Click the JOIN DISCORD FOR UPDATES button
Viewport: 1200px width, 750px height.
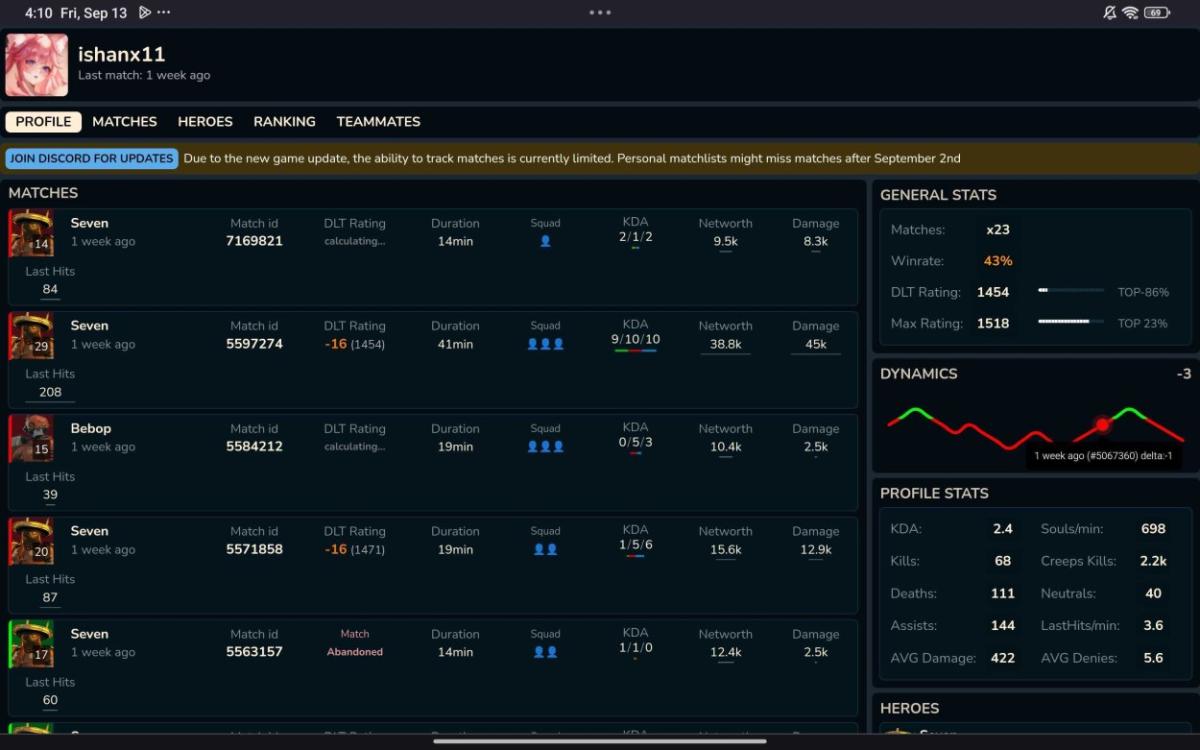click(91, 157)
